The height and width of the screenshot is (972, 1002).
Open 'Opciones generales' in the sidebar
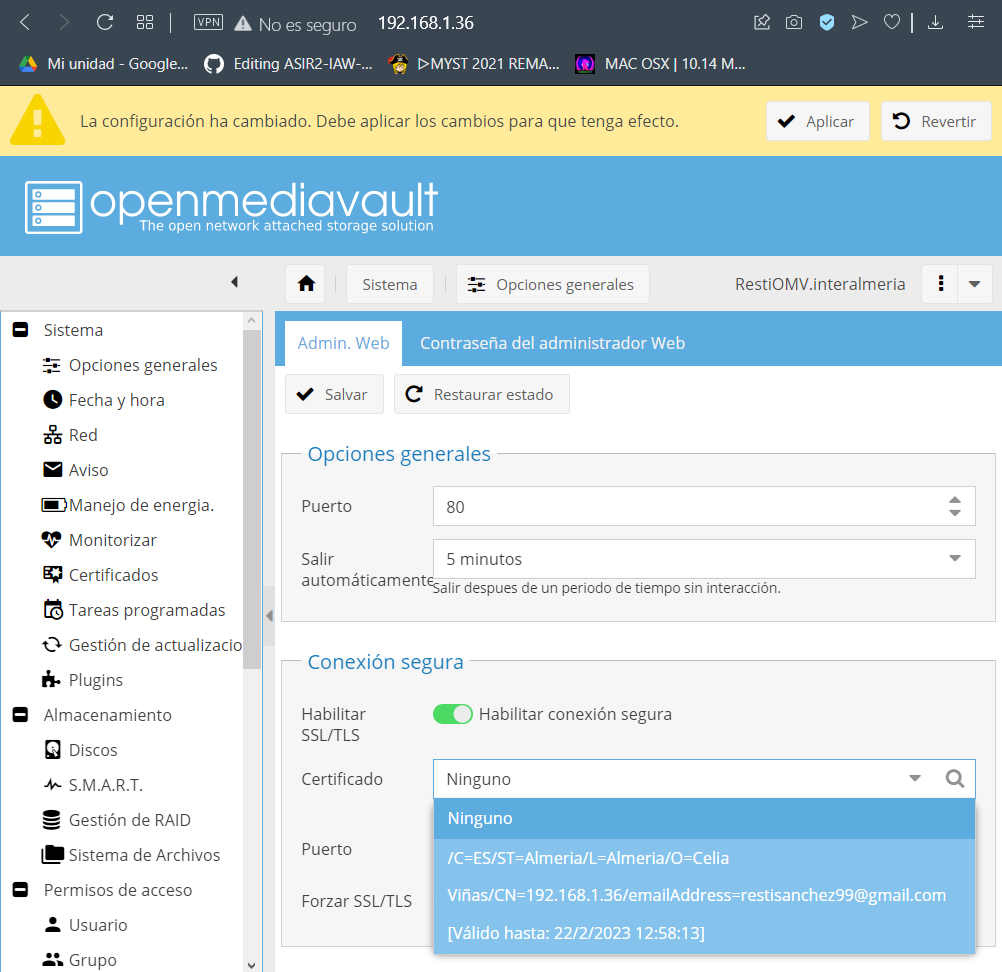143,366
